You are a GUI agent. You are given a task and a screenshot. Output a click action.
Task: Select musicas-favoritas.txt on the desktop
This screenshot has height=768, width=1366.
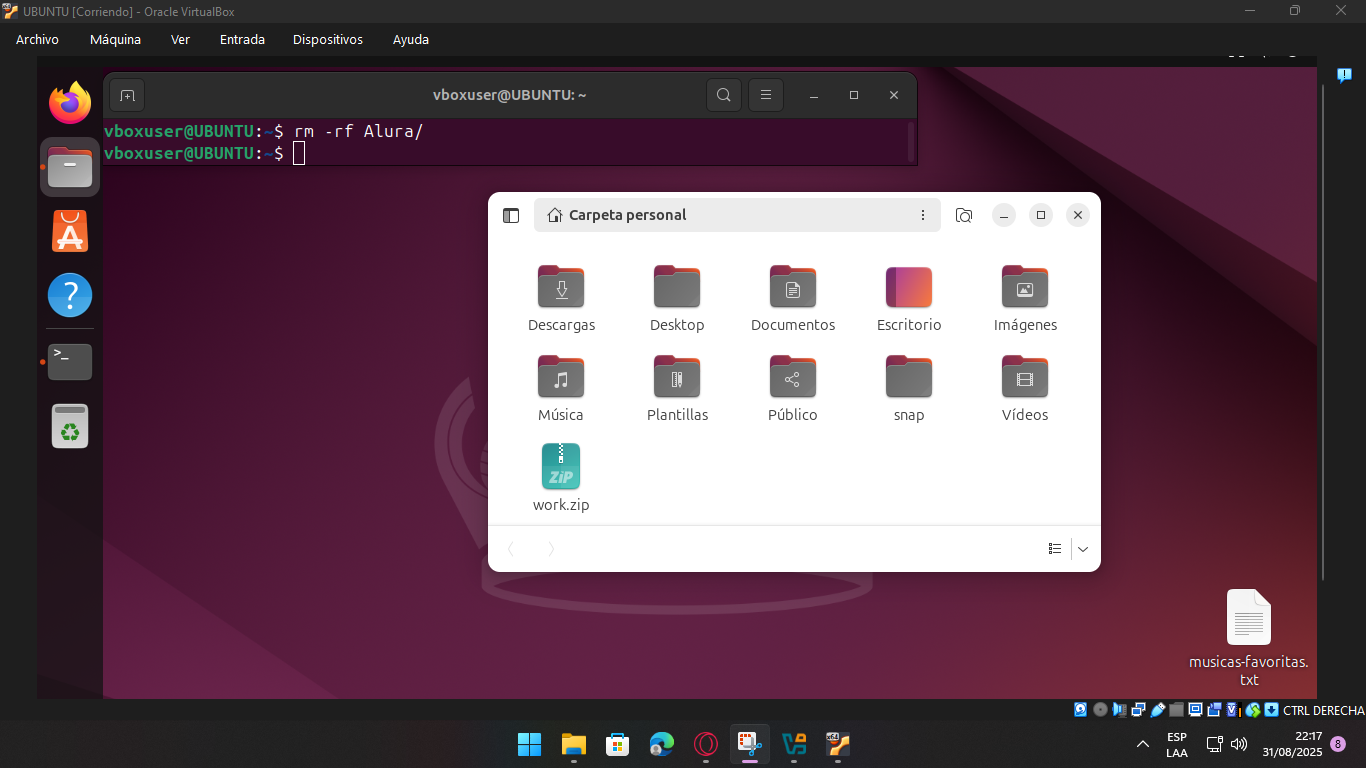pyautogui.click(x=1249, y=638)
